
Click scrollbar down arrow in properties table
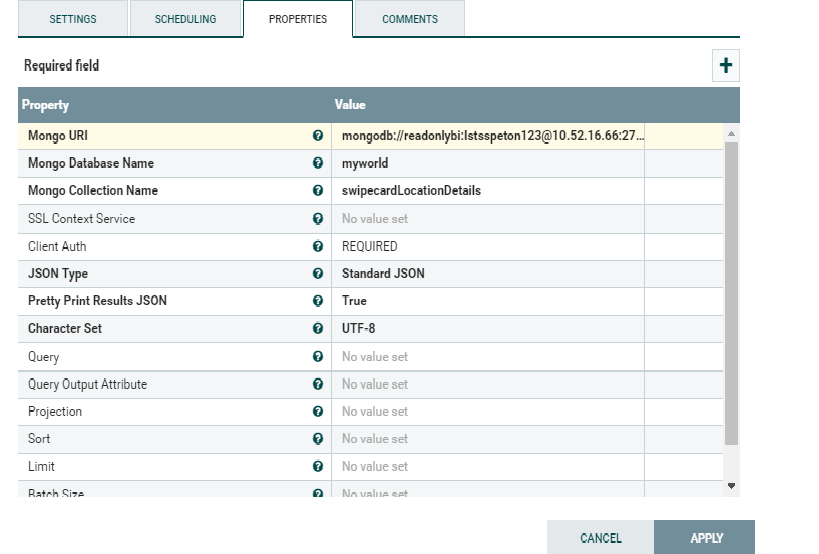coord(731,486)
